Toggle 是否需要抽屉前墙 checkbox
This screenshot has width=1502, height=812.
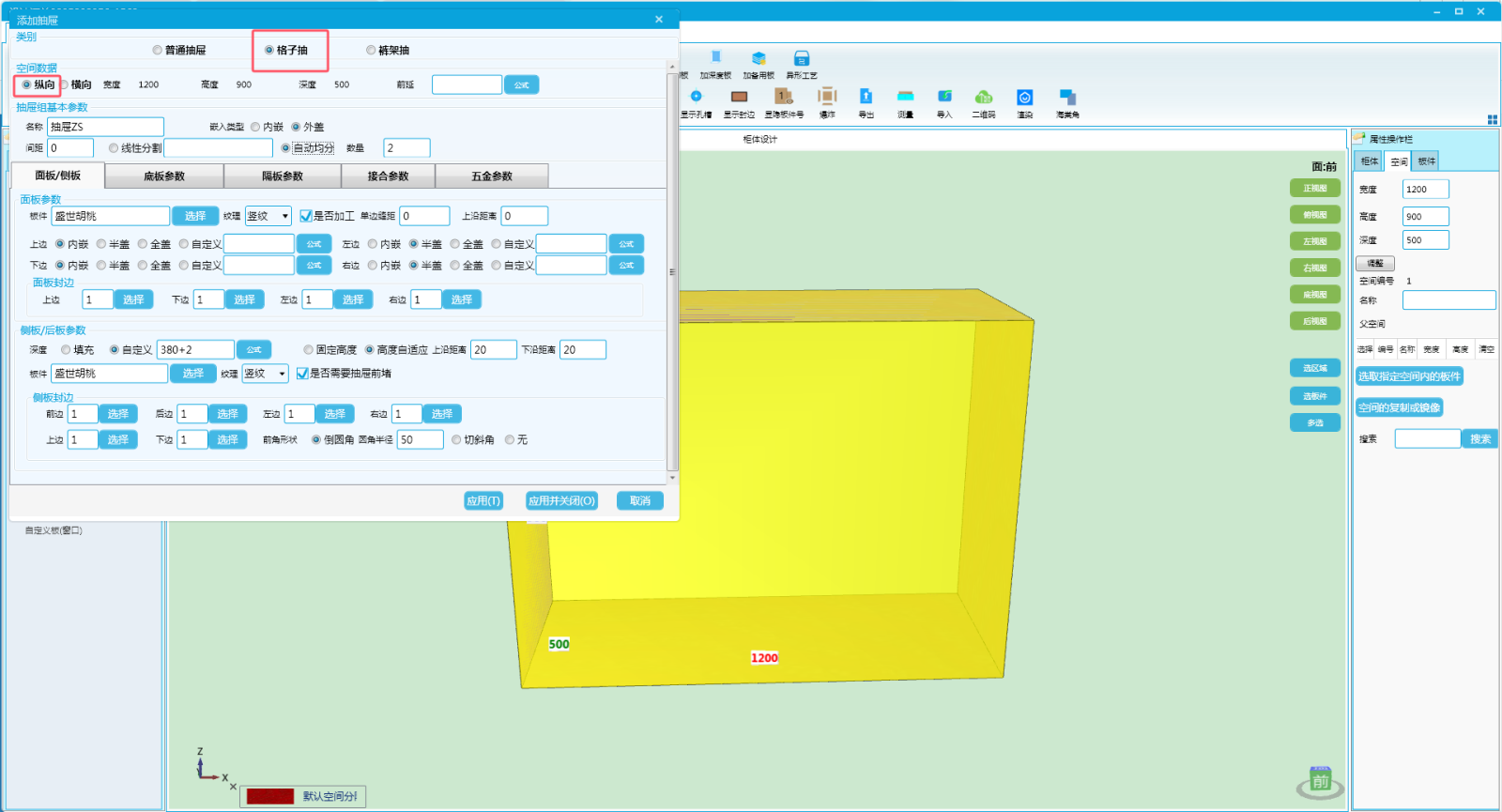(302, 374)
